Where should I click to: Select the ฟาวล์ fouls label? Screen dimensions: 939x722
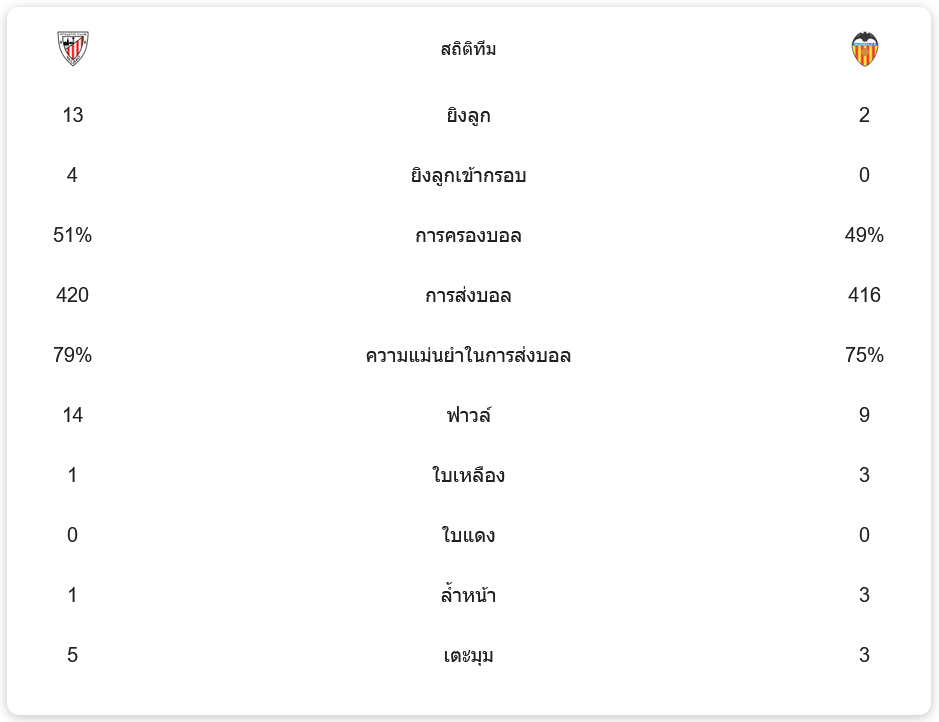point(468,415)
